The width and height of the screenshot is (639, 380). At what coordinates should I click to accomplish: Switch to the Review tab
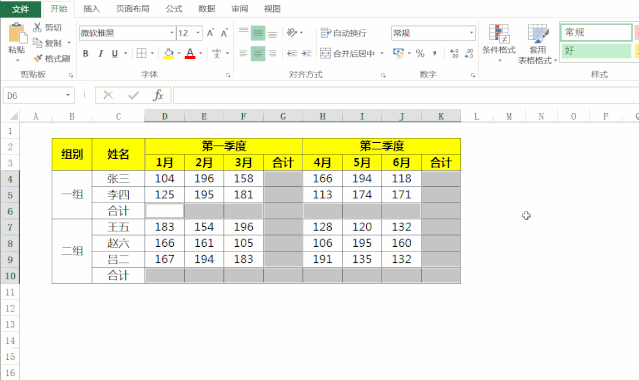tap(240, 9)
